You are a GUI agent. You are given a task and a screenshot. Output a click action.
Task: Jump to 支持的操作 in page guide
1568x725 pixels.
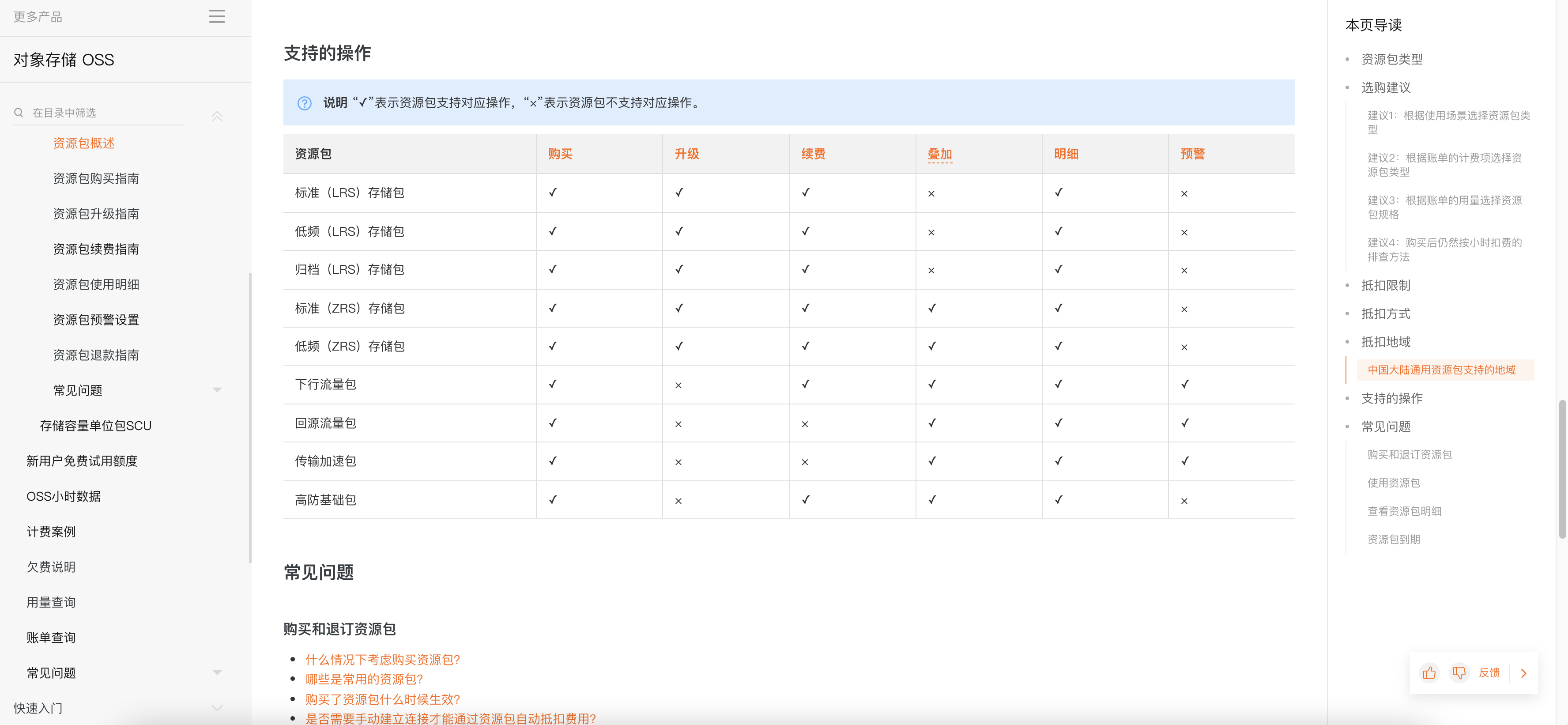1391,398
